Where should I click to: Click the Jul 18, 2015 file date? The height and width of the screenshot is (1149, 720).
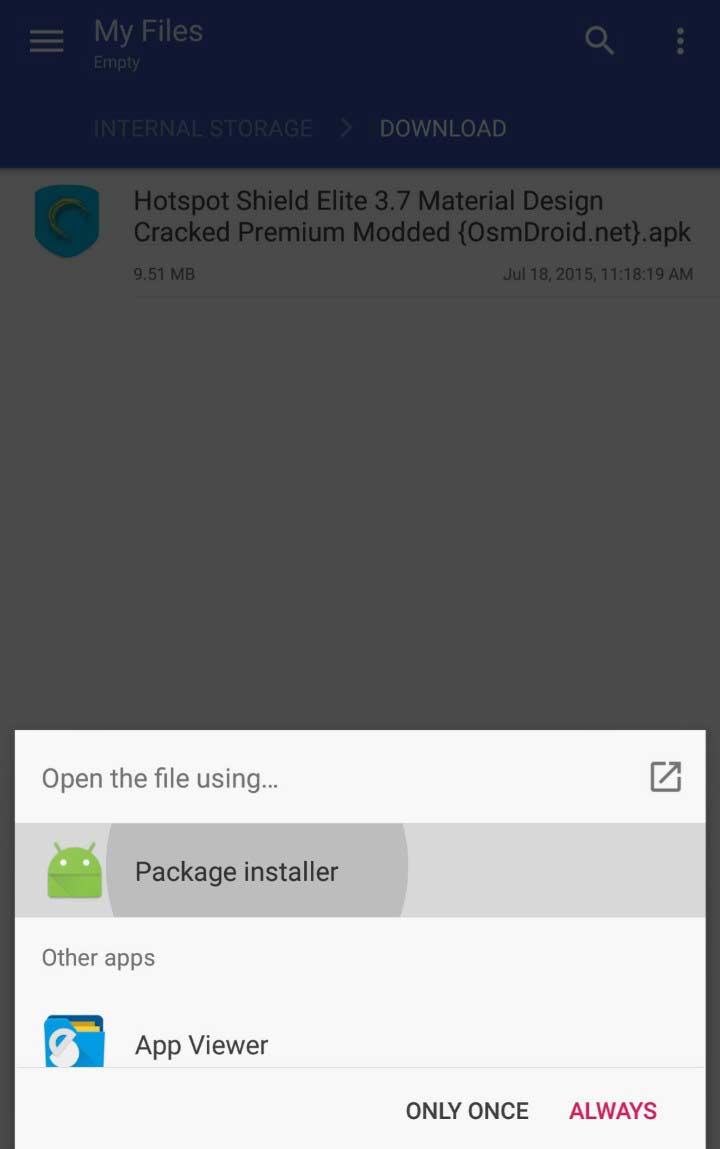598,274
